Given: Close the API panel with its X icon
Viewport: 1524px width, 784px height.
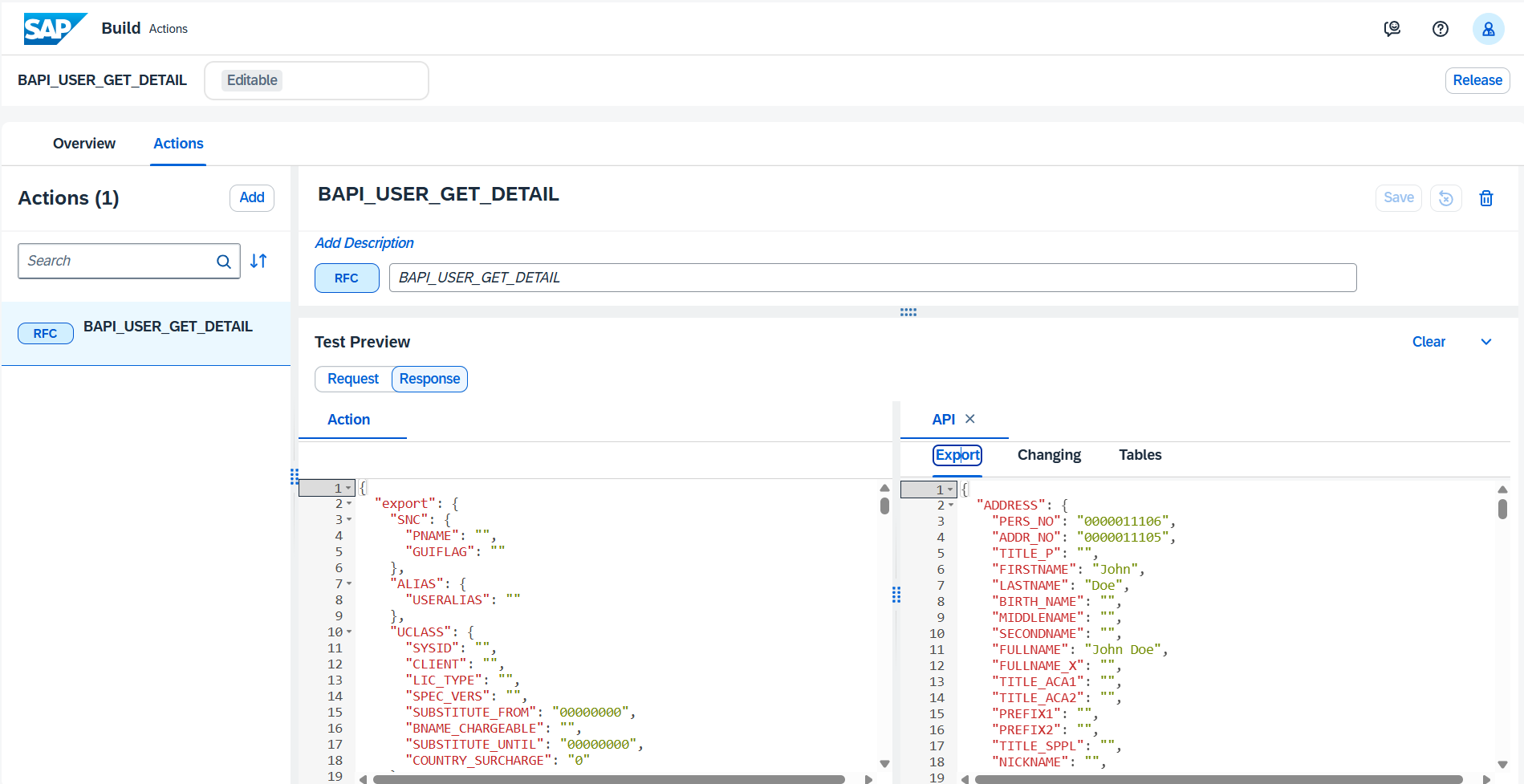Looking at the screenshot, I should click(970, 419).
